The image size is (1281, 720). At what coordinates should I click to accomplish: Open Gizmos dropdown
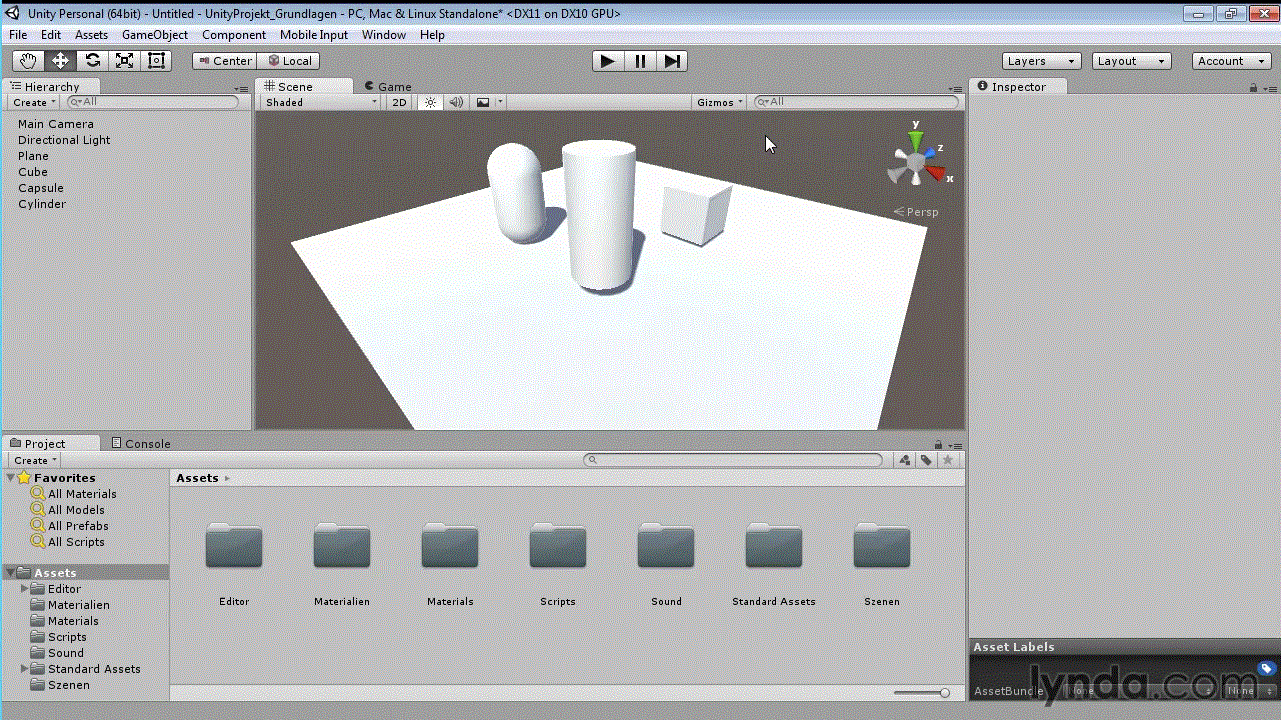[721, 102]
